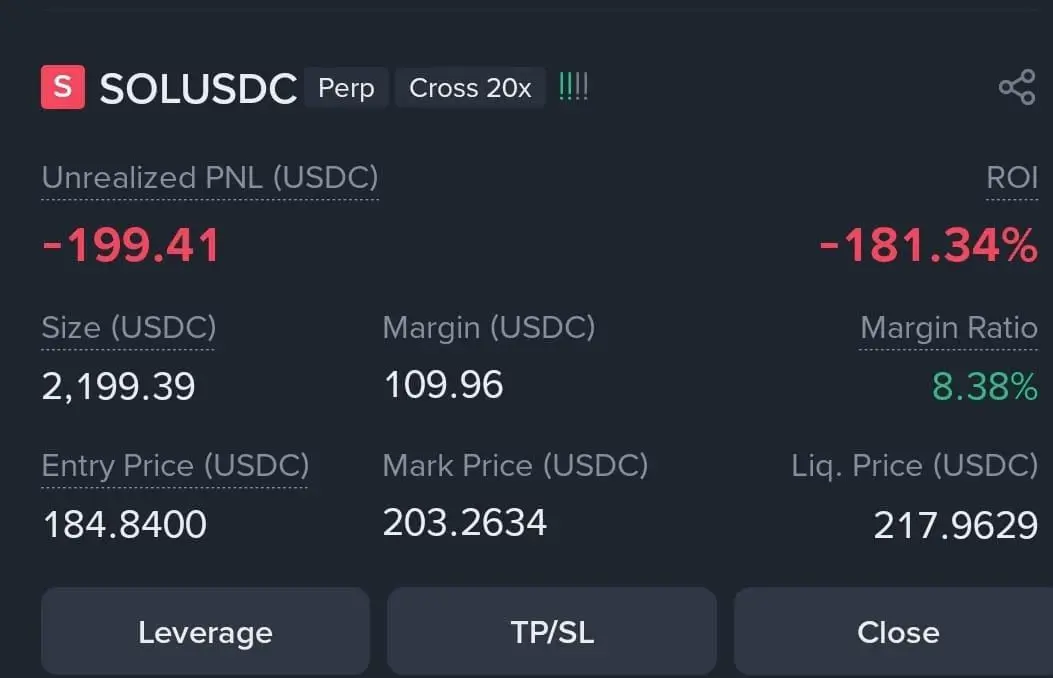Tap the Perp contract tag
Viewport: 1053px width, 678px height.
point(346,88)
